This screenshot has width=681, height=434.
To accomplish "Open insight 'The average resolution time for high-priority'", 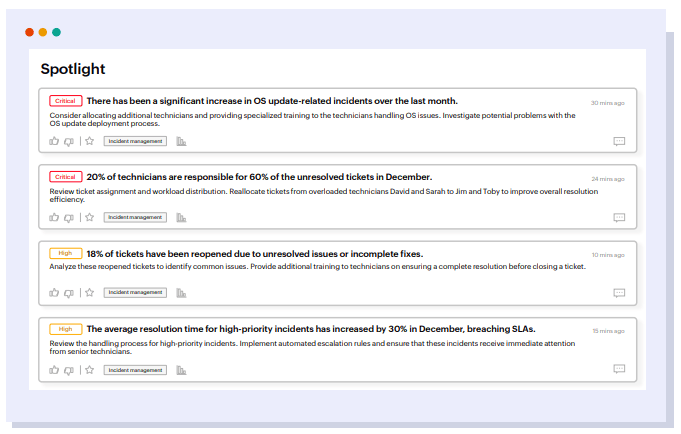I will pos(311,329).
